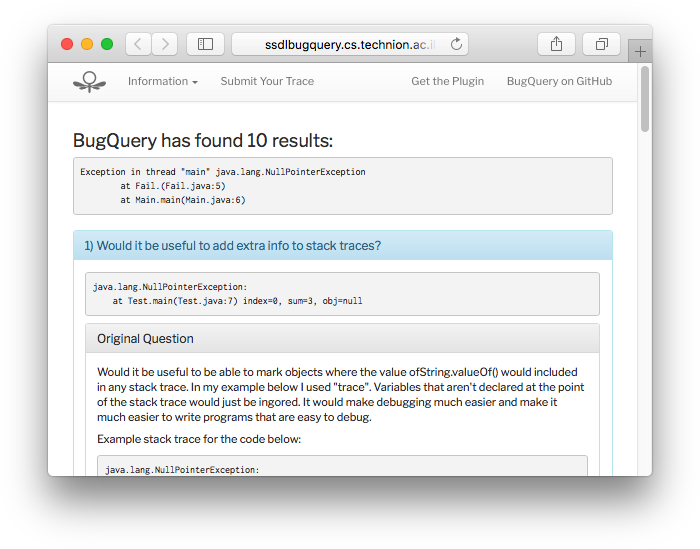Image resolution: width=700 pixels, height=549 pixels.
Task: Close the Safari window with the red button
Action: (x=67, y=44)
